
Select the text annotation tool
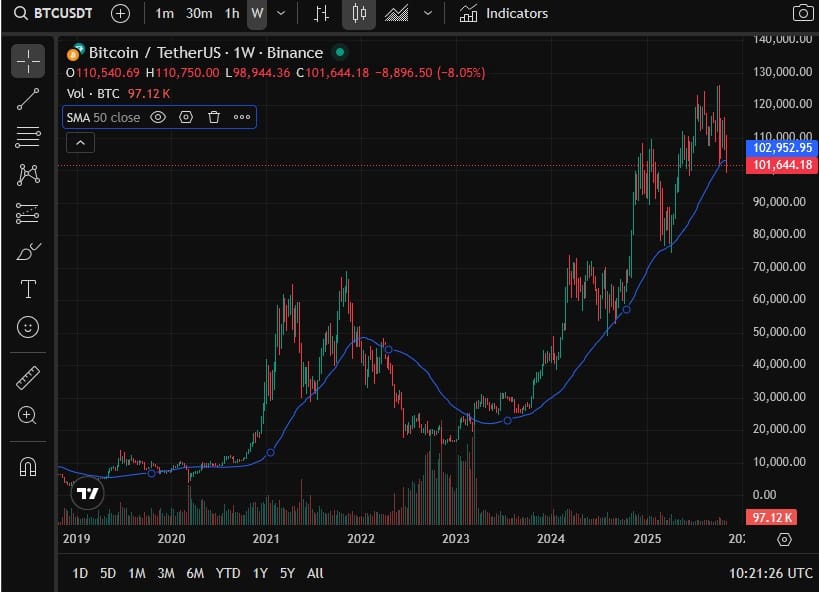click(x=28, y=289)
